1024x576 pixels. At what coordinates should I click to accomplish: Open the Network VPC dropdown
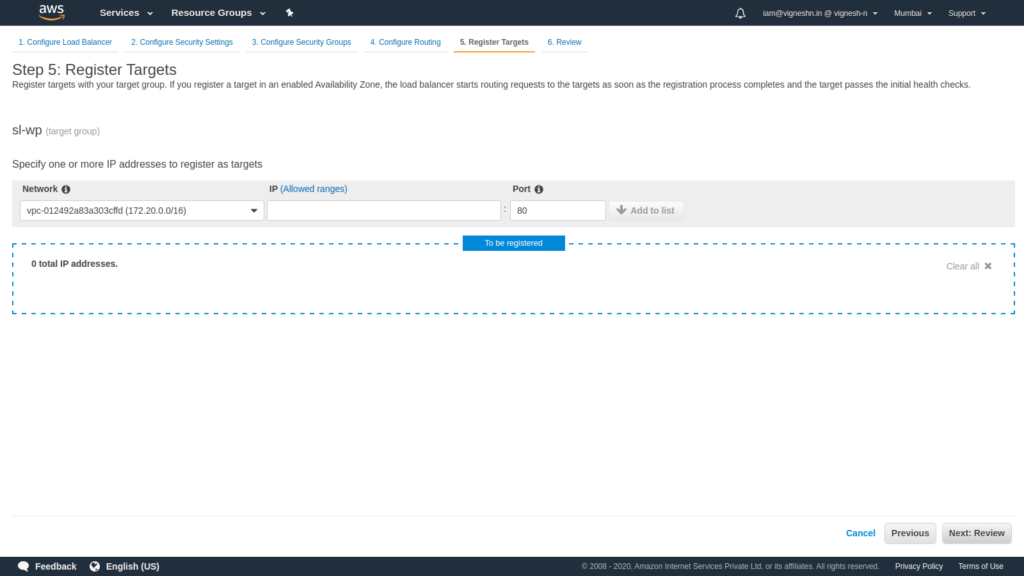pyautogui.click(x=142, y=210)
